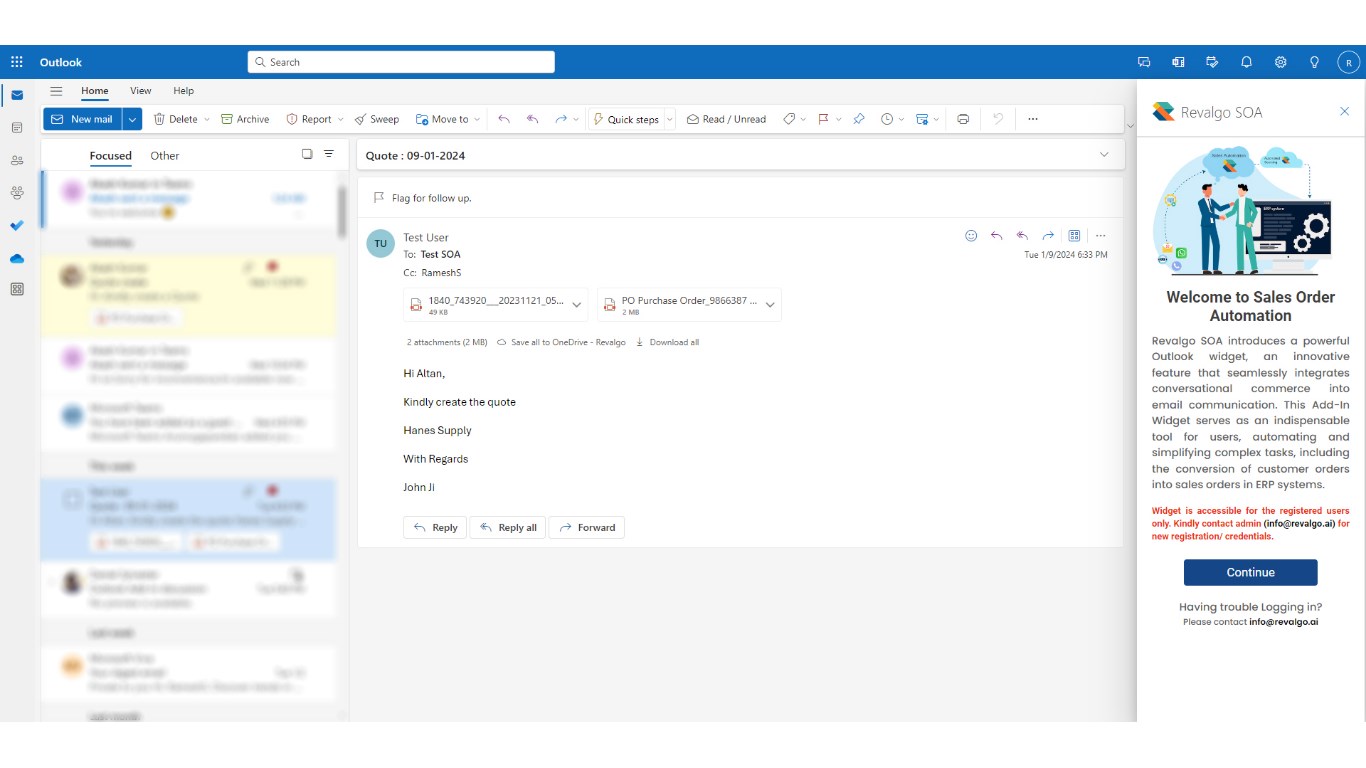Expand conversation subject chevron
1366x768 pixels.
1104,155
